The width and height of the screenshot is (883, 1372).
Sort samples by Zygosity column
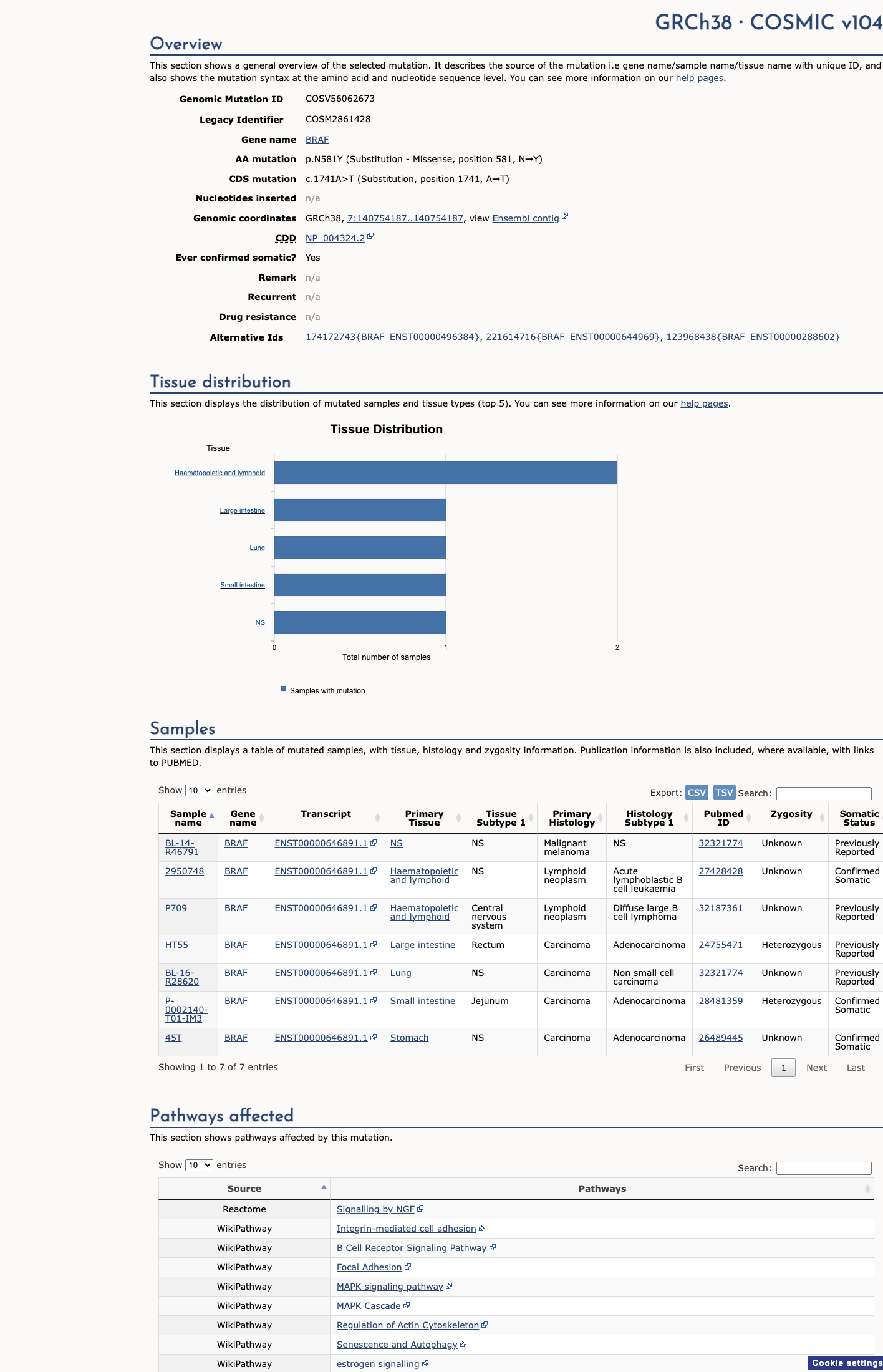[x=791, y=818]
